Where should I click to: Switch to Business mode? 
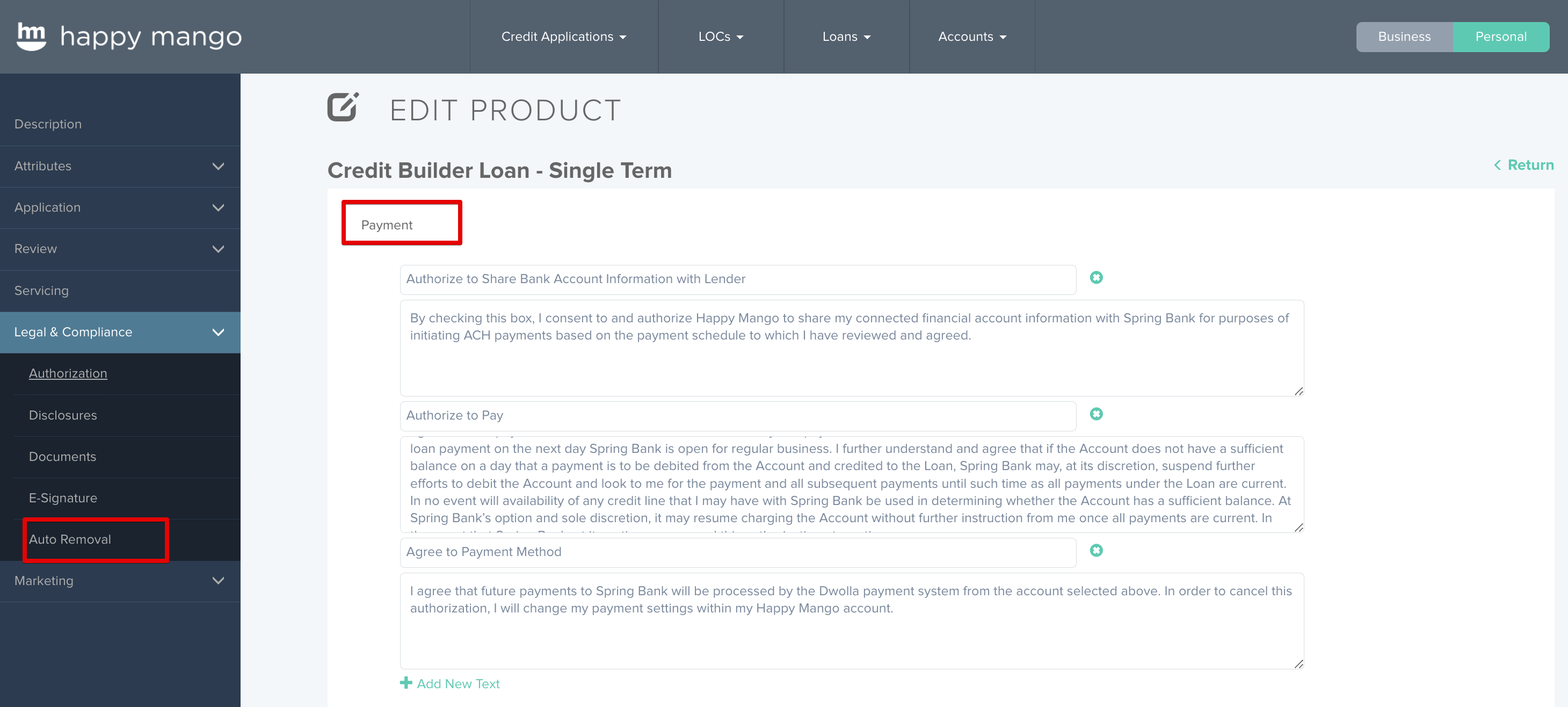coord(1405,37)
